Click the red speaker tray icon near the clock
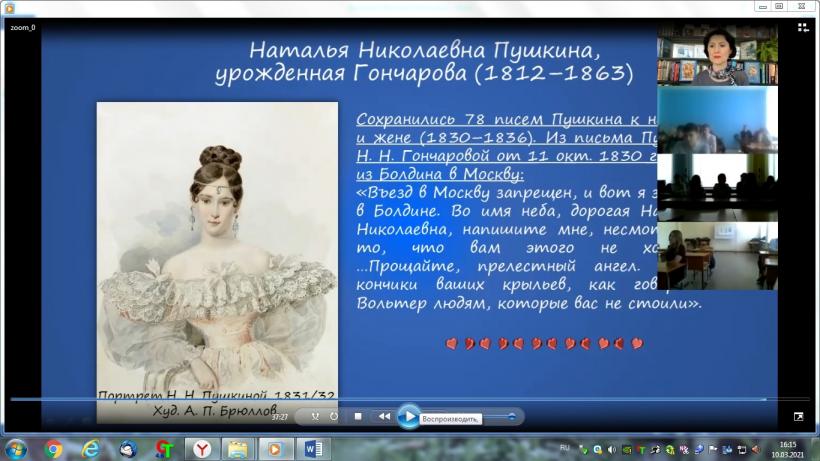Viewport: 820px width, 461px height. (756, 449)
